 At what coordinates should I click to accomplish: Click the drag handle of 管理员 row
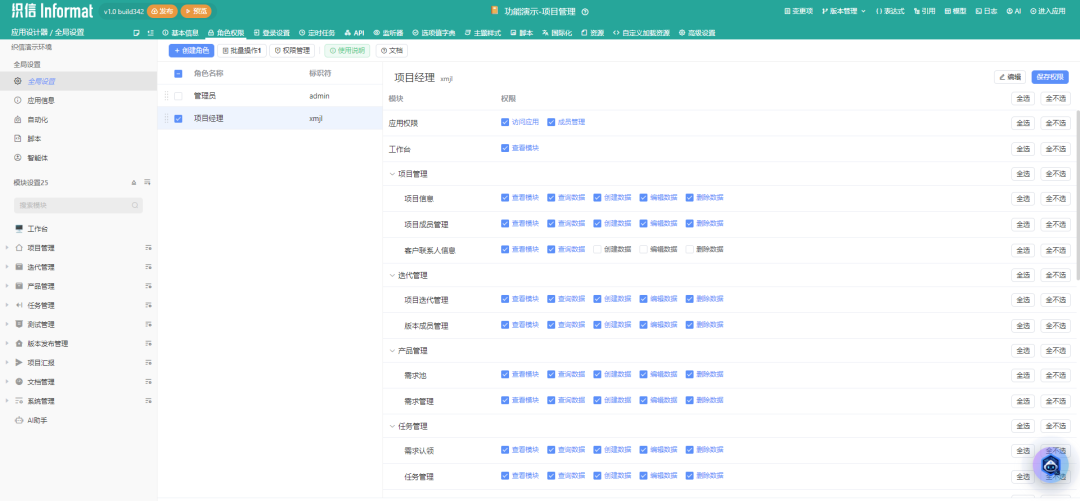click(166, 96)
